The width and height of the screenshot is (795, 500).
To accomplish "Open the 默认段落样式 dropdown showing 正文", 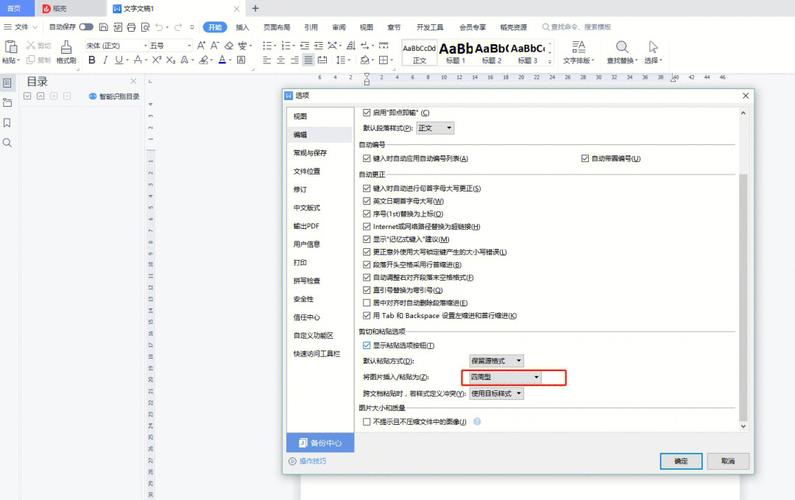I will point(435,128).
